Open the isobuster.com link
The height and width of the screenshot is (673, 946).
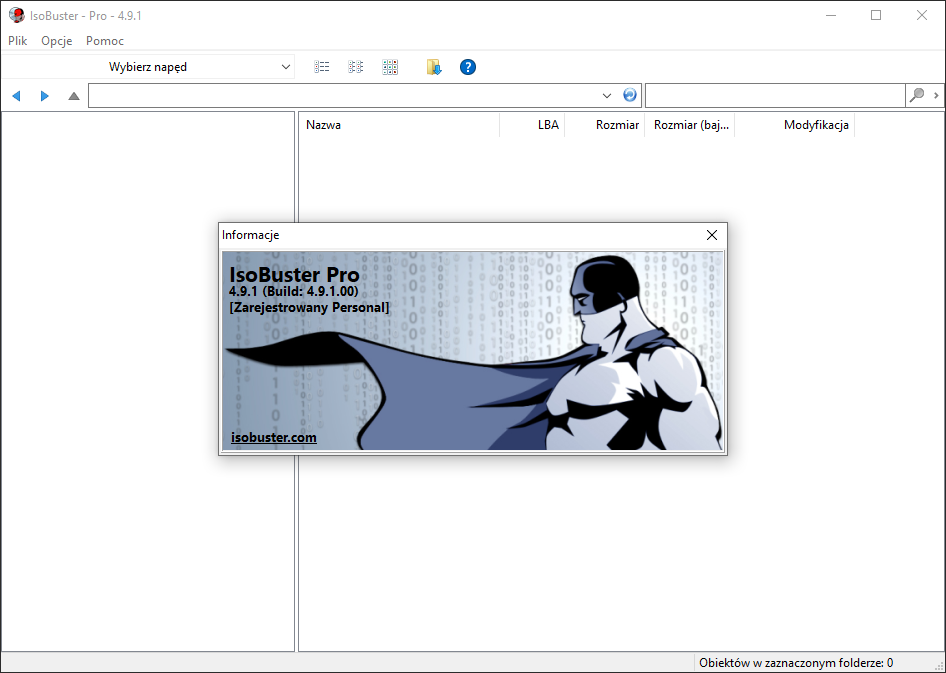(274, 437)
